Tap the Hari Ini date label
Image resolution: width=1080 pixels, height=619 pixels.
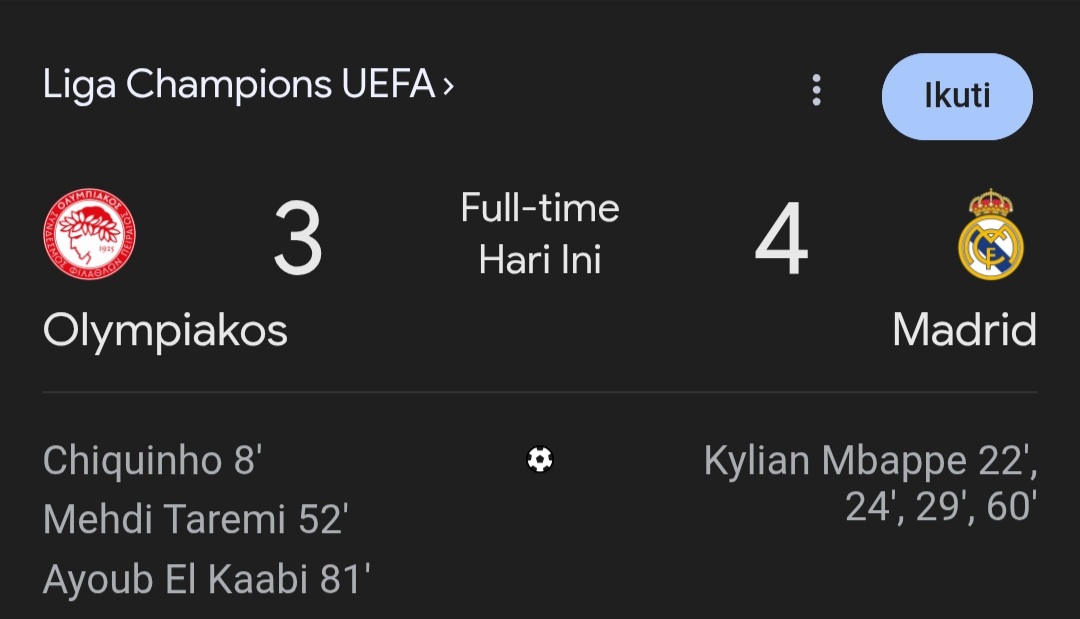[x=540, y=260]
